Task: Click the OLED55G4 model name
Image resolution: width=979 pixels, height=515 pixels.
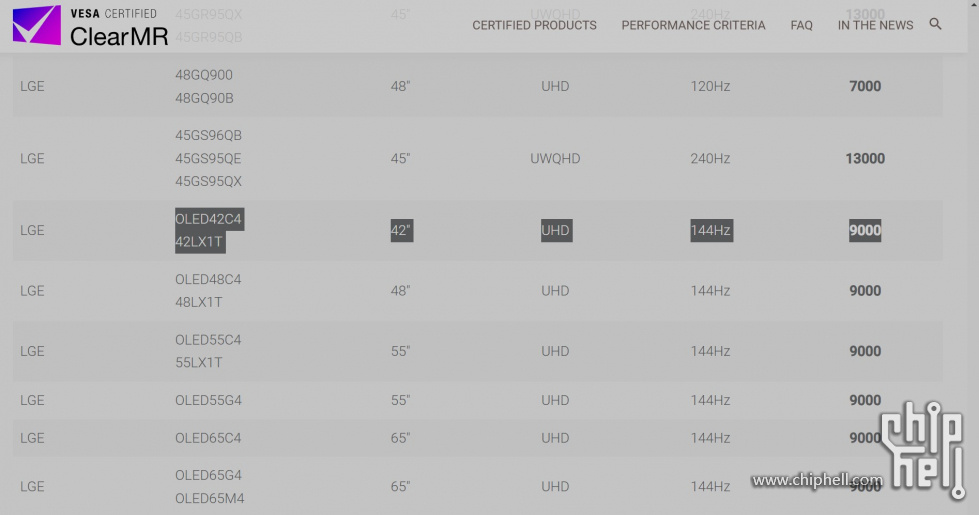Action: (x=208, y=400)
